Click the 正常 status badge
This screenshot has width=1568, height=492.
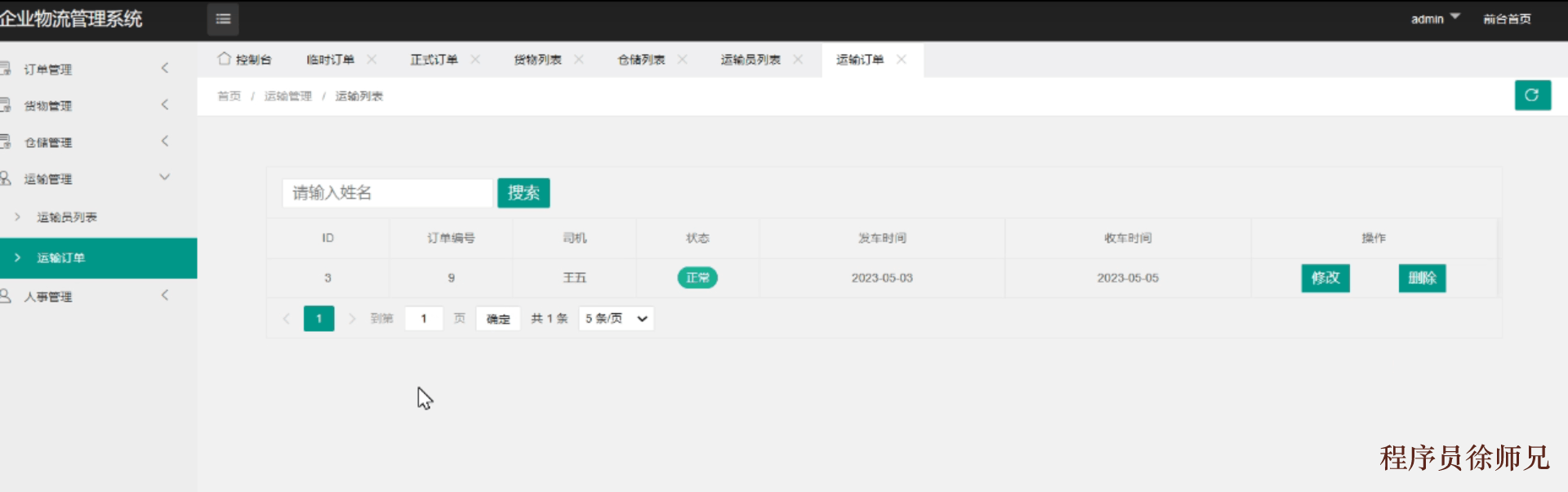point(697,278)
